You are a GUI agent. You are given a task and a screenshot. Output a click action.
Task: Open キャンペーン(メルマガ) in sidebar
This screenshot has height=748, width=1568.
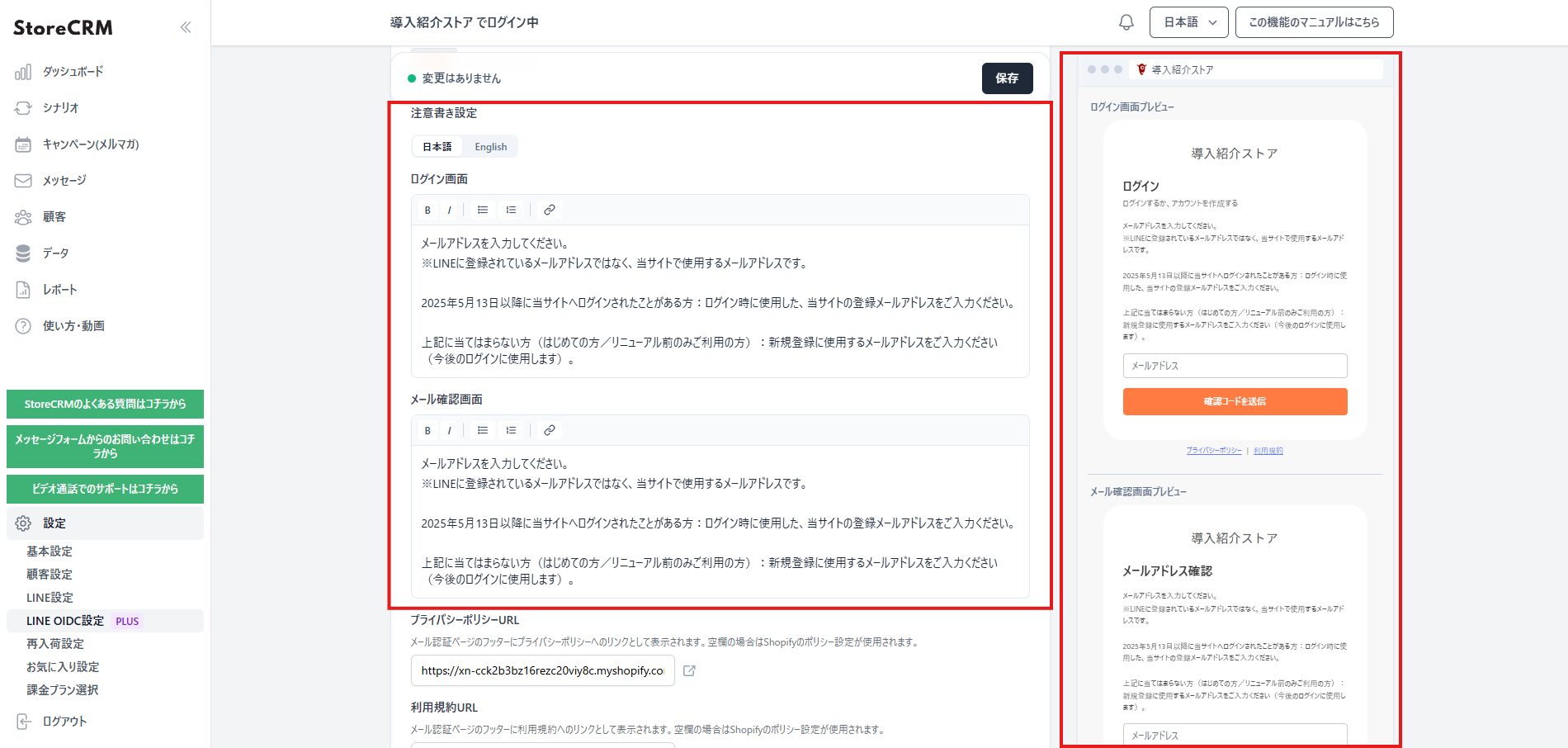[91, 144]
